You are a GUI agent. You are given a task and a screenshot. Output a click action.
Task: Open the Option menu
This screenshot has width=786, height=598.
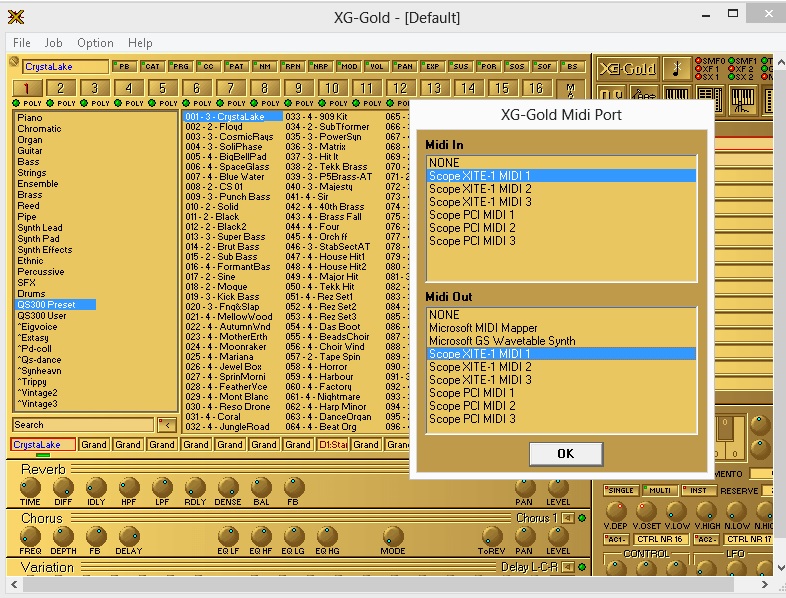(95, 43)
